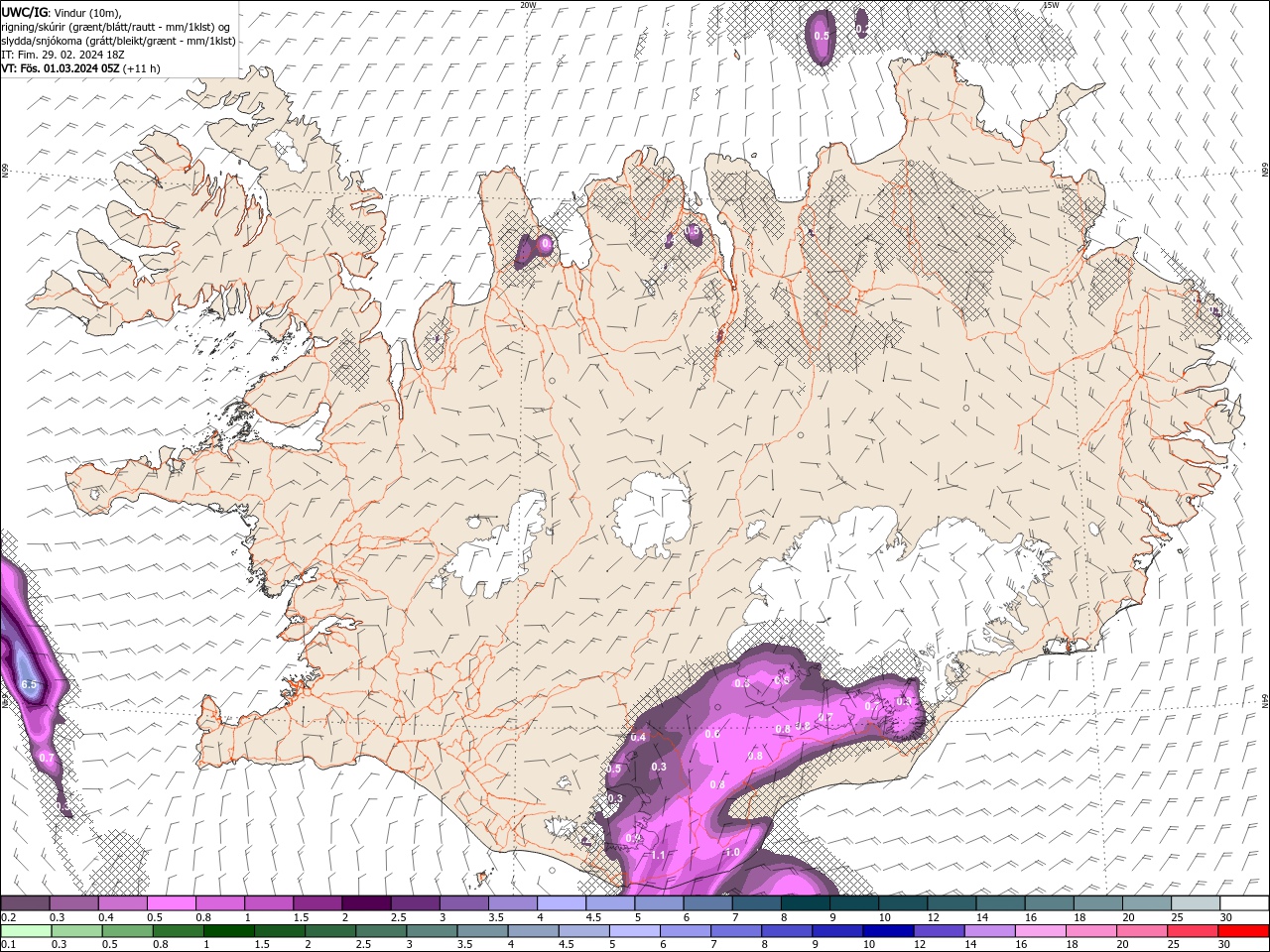The height and width of the screenshot is (952, 1270).
Task: Click the upper legend swatch starting at 0.5
Action: [171, 903]
